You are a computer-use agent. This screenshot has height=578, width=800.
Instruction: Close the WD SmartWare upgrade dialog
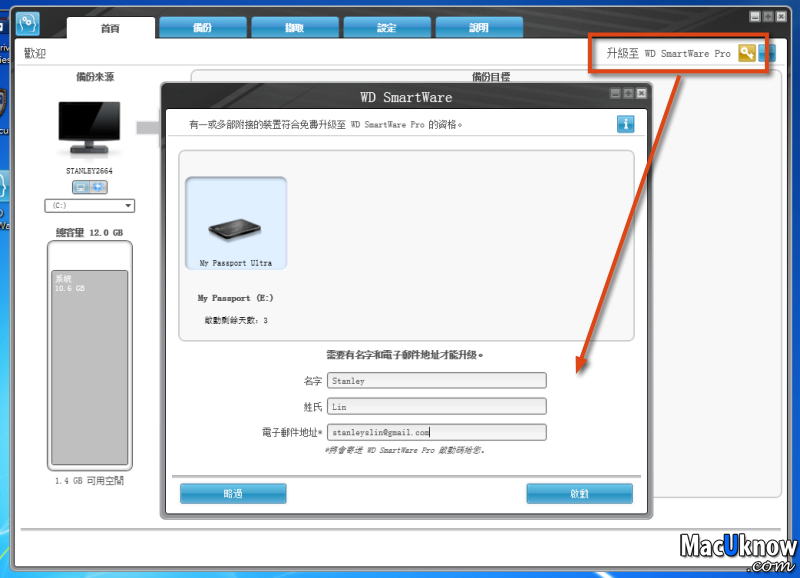coord(641,93)
